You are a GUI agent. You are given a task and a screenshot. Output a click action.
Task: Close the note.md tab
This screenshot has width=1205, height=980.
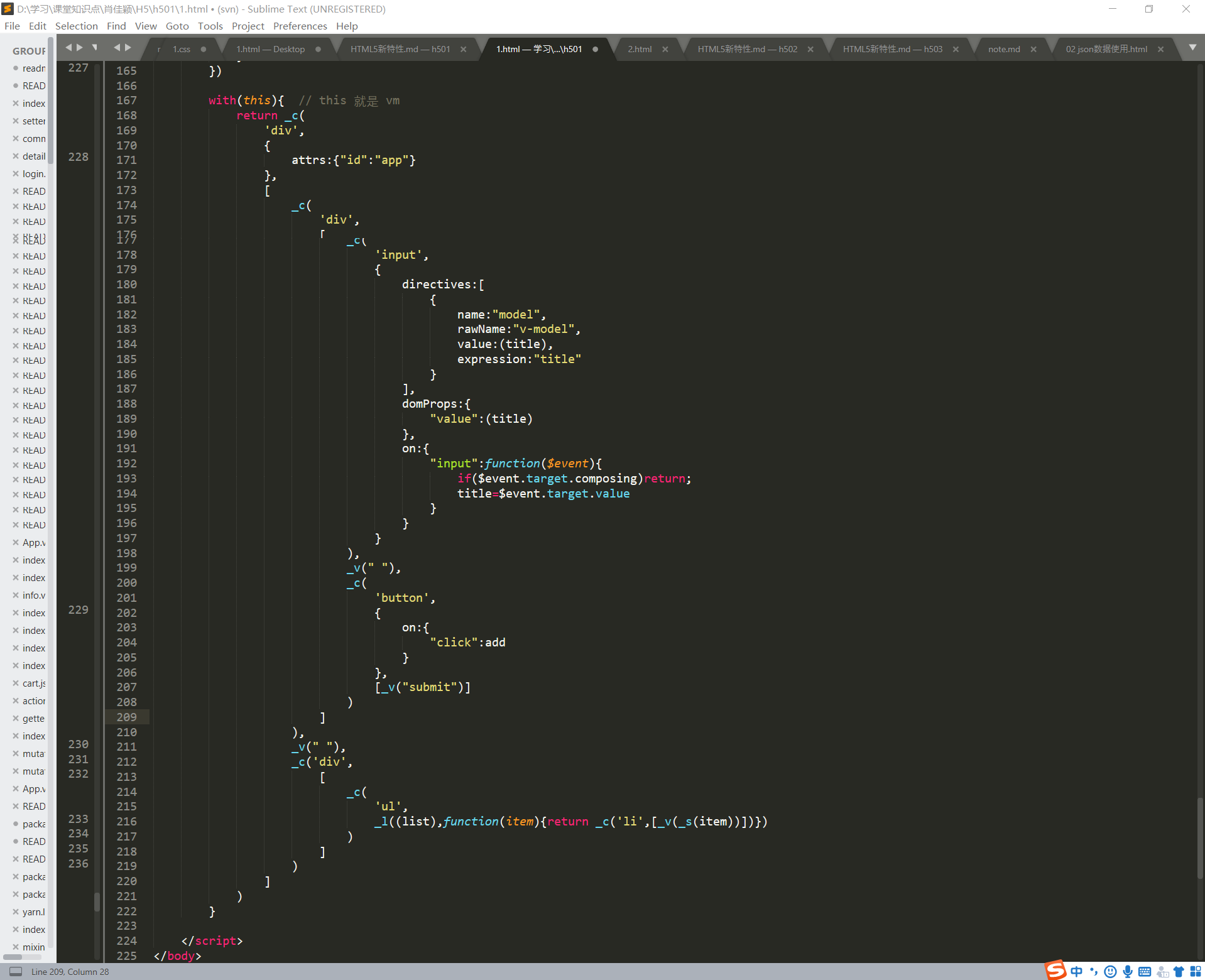tap(1033, 49)
